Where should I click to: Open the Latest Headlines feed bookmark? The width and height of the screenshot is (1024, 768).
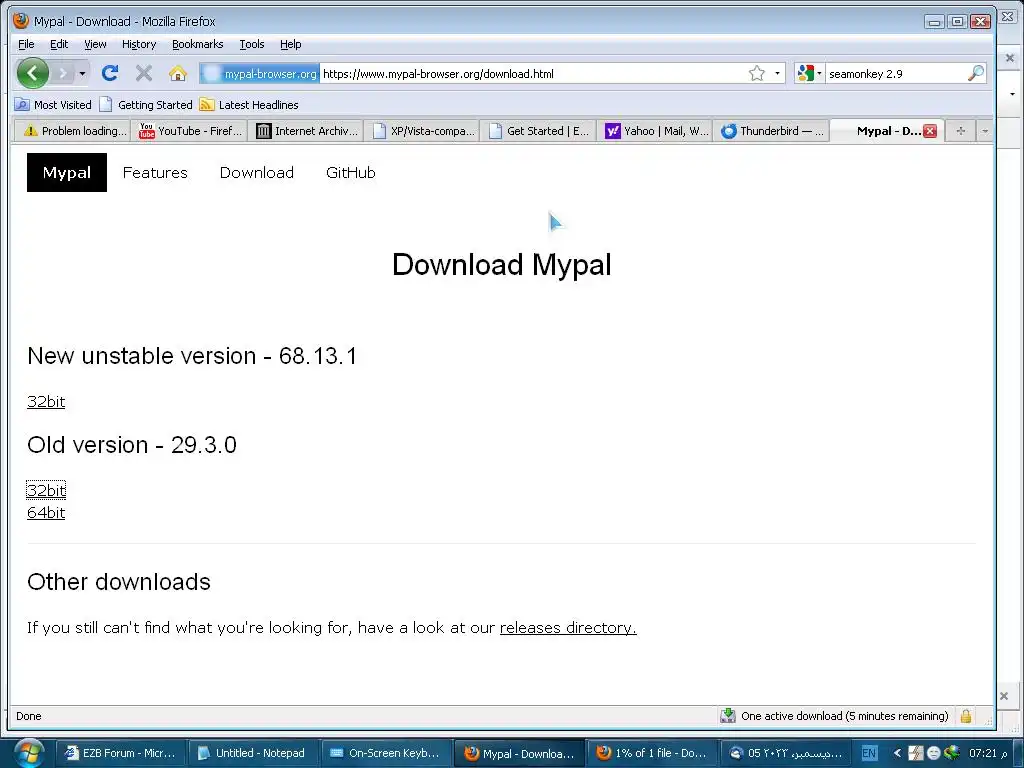click(x=249, y=104)
